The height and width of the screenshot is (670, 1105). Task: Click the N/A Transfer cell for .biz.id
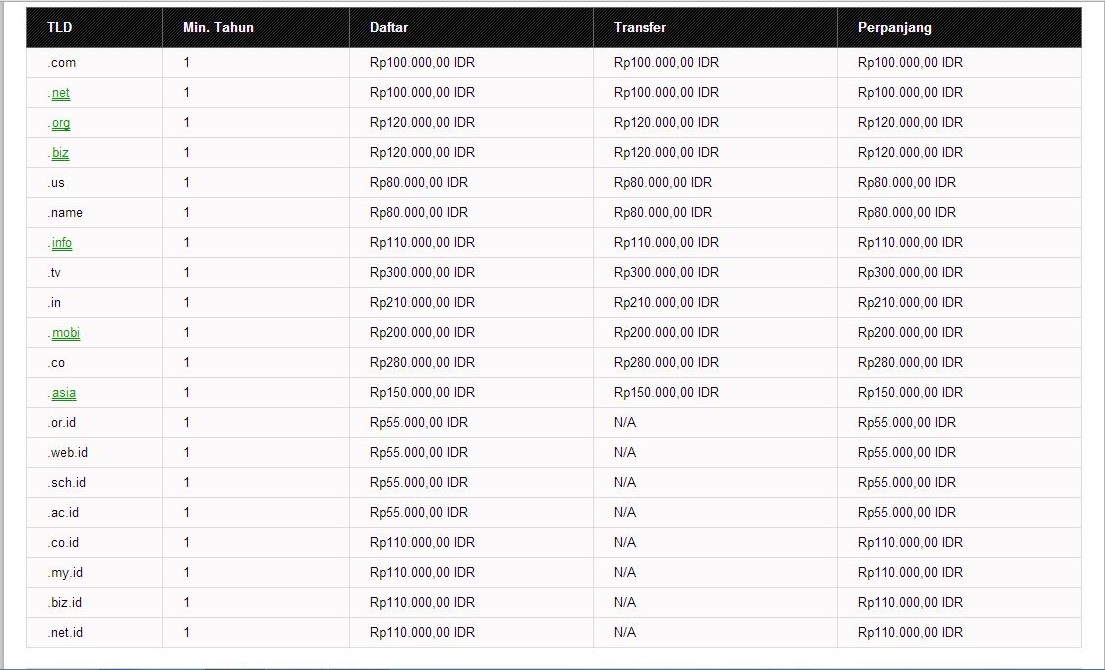(x=624, y=602)
